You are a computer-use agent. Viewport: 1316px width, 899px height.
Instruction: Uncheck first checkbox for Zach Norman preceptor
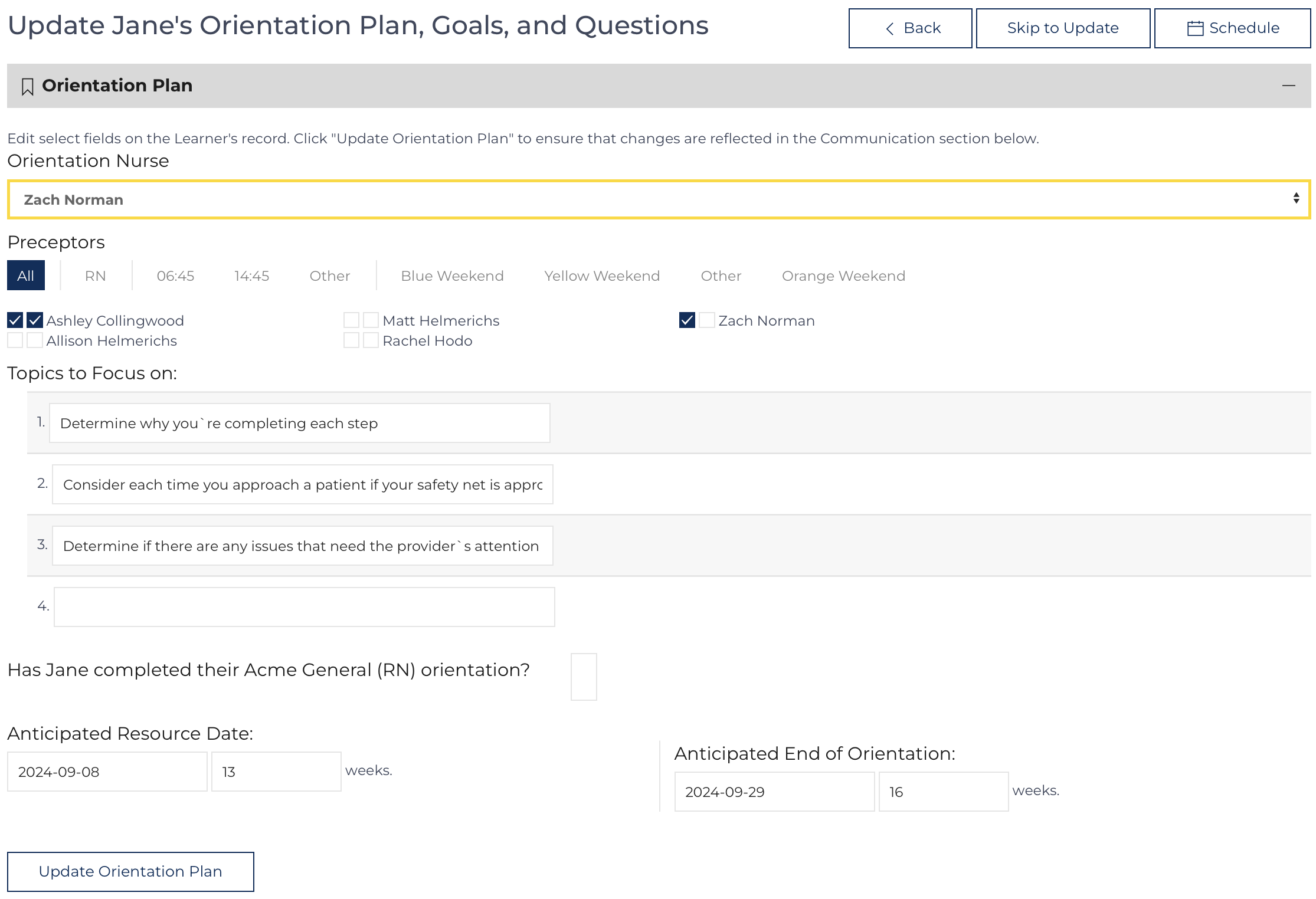[x=688, y=320]
